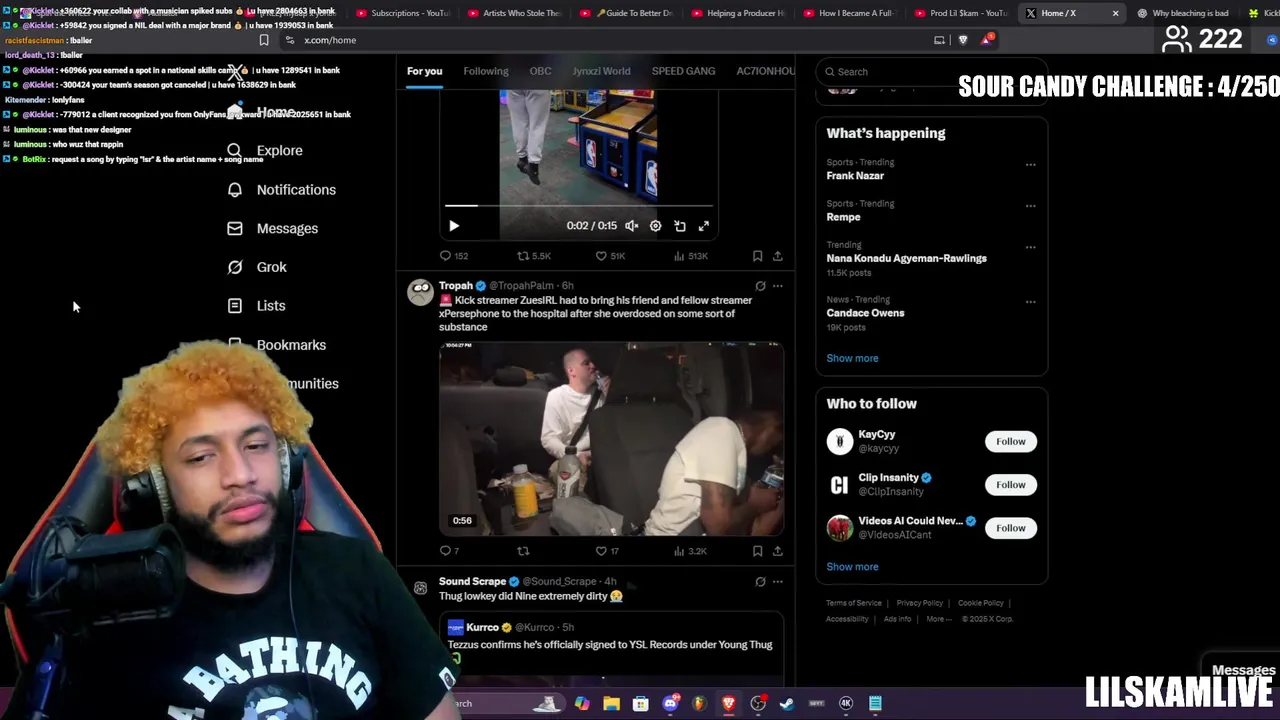Open more options for Frank Nazar trend
The image size is (1280, 720).
pos(1030,164)
